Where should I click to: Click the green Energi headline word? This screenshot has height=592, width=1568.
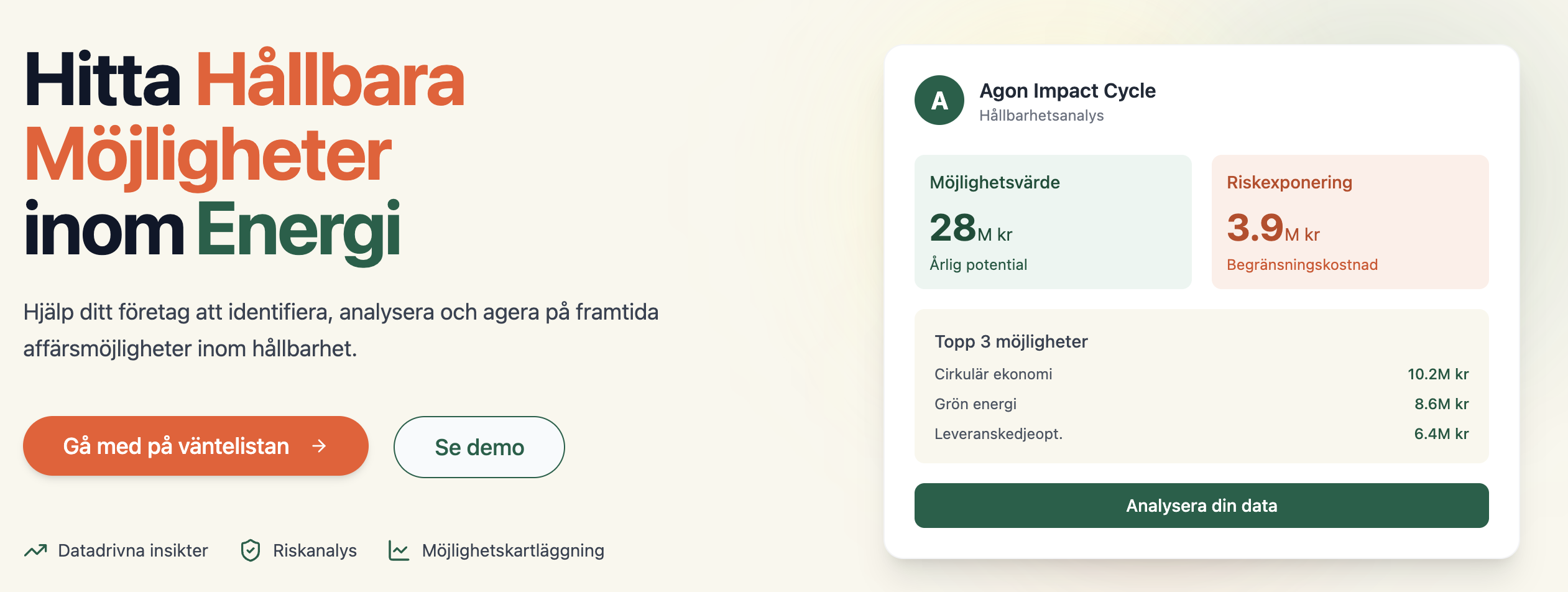click(x=299, y=229)
